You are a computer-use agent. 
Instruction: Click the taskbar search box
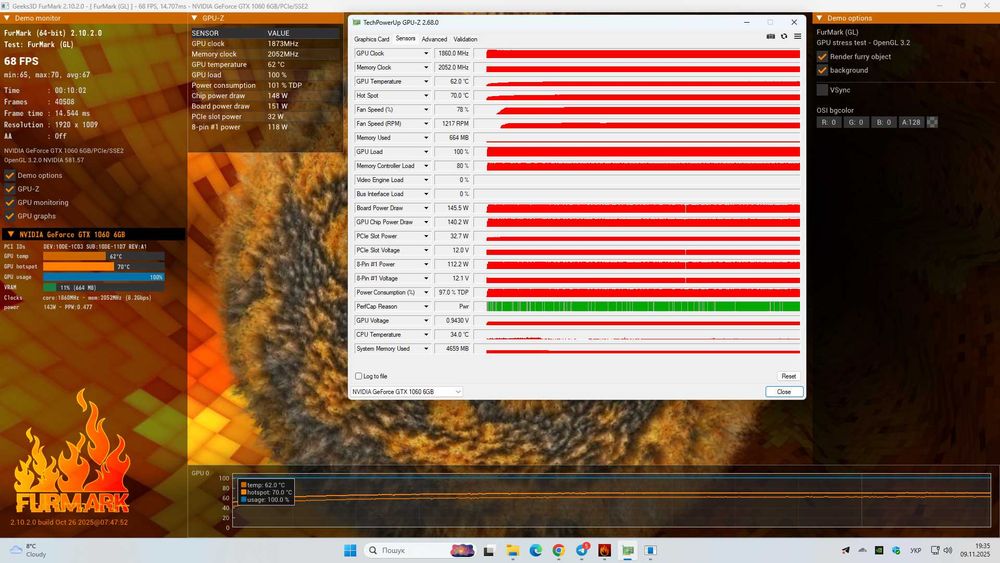tap(420, 550)
